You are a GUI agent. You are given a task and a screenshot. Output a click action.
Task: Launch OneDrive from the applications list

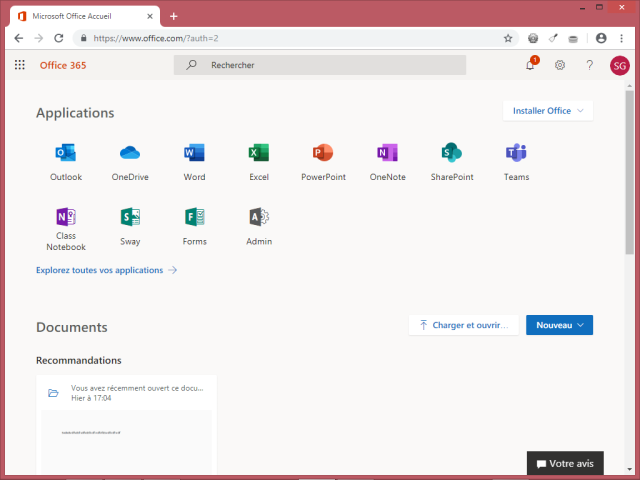coord(130,153)
